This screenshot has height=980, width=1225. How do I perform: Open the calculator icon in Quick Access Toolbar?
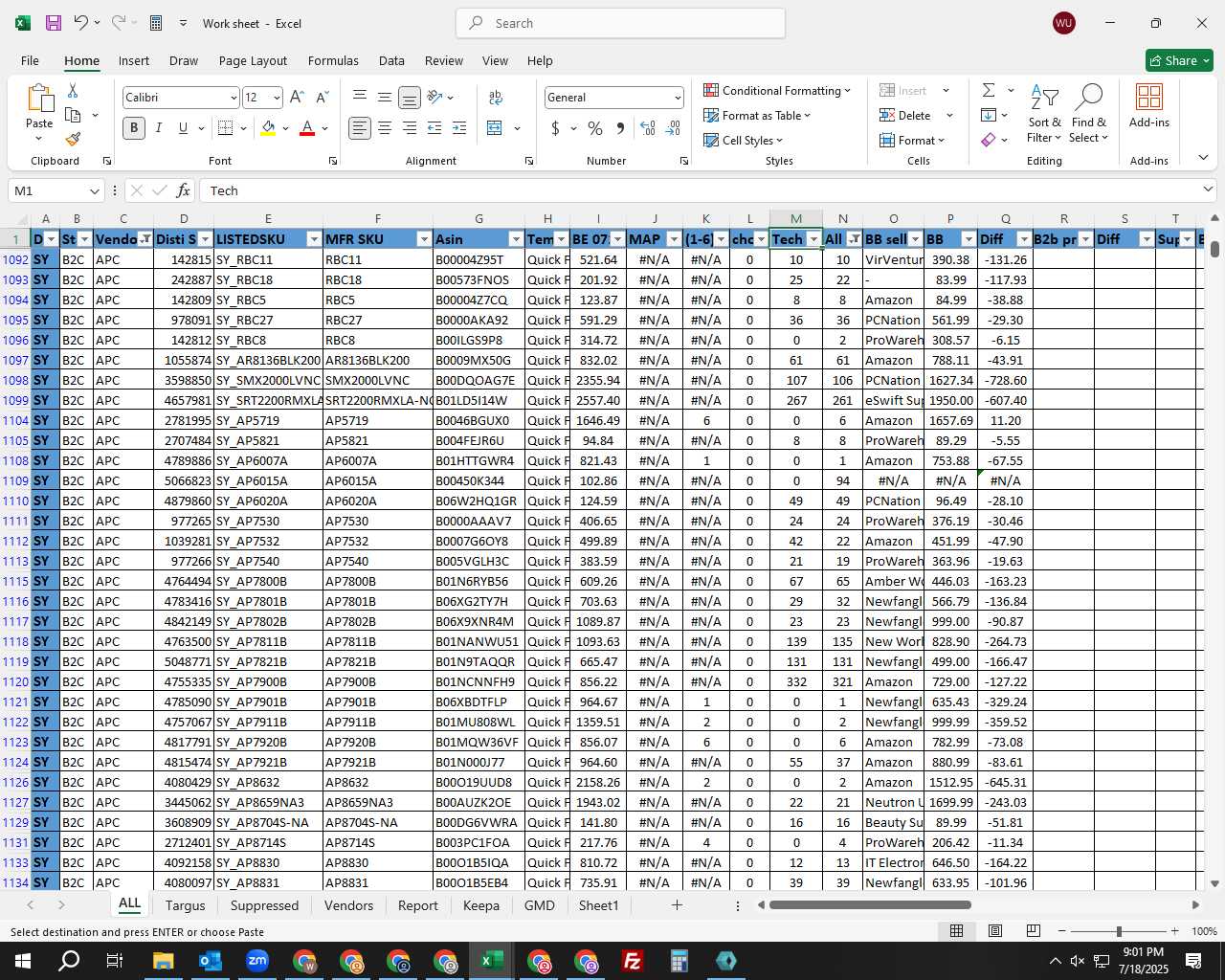tap(156, 23)
